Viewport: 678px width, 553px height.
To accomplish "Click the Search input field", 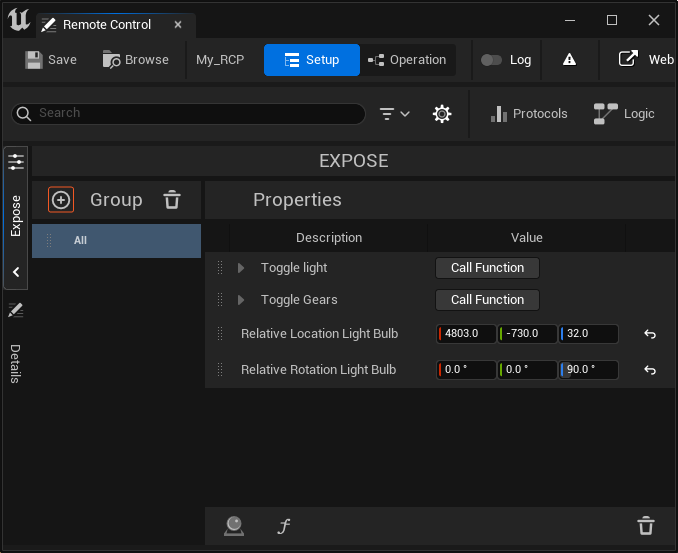I will click(x=195, y=114).
